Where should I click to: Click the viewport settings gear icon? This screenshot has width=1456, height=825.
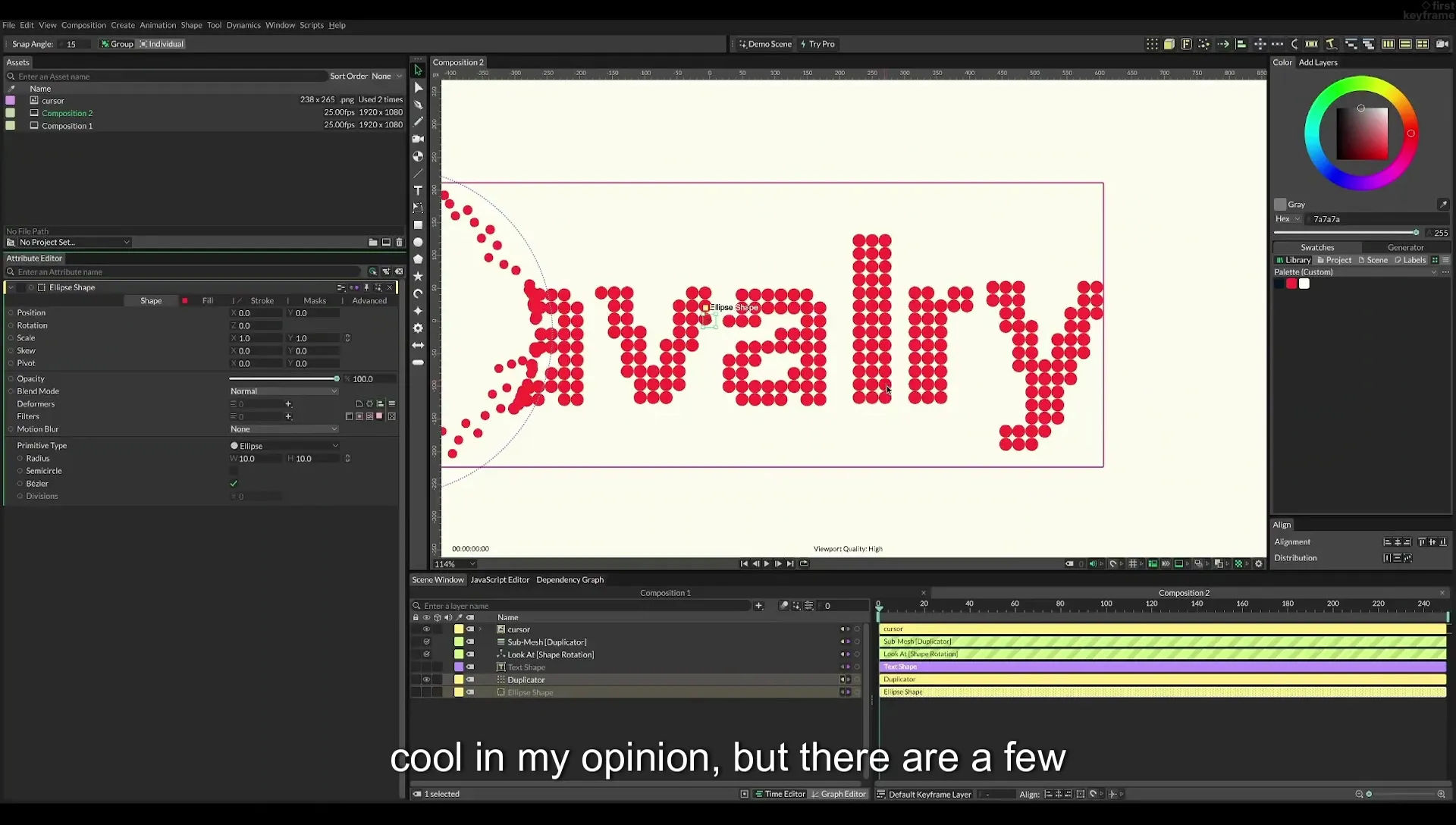(1259, 563)
